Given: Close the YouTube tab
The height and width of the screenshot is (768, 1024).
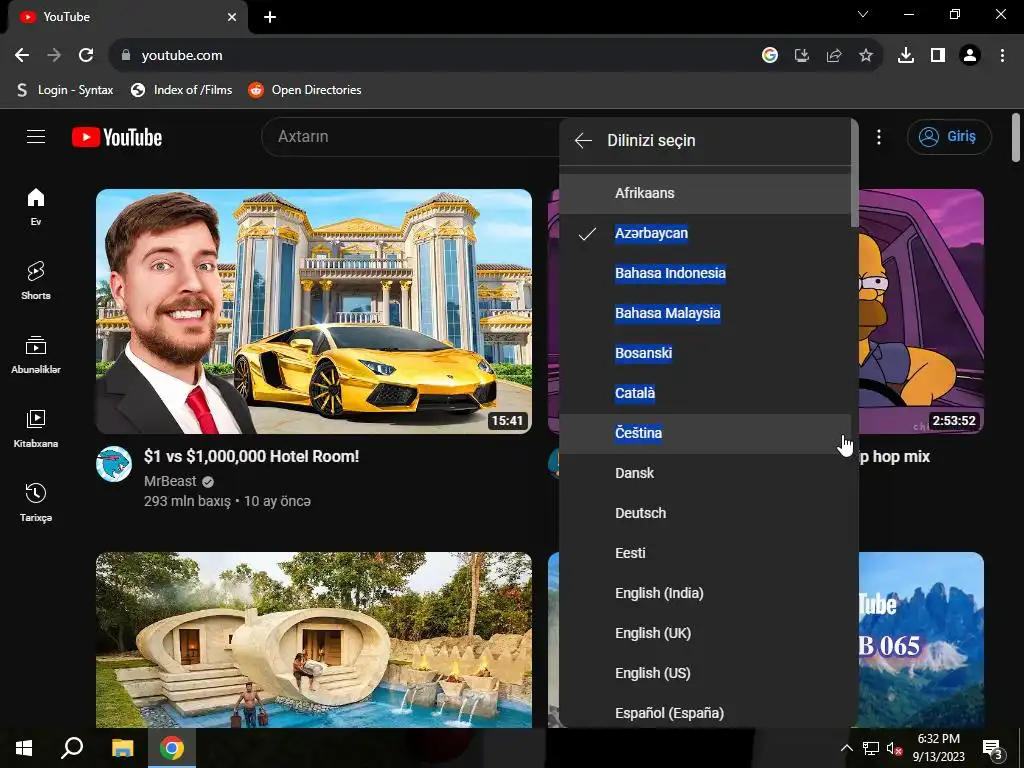Looking at the screenshot, I should coord(232,17).
